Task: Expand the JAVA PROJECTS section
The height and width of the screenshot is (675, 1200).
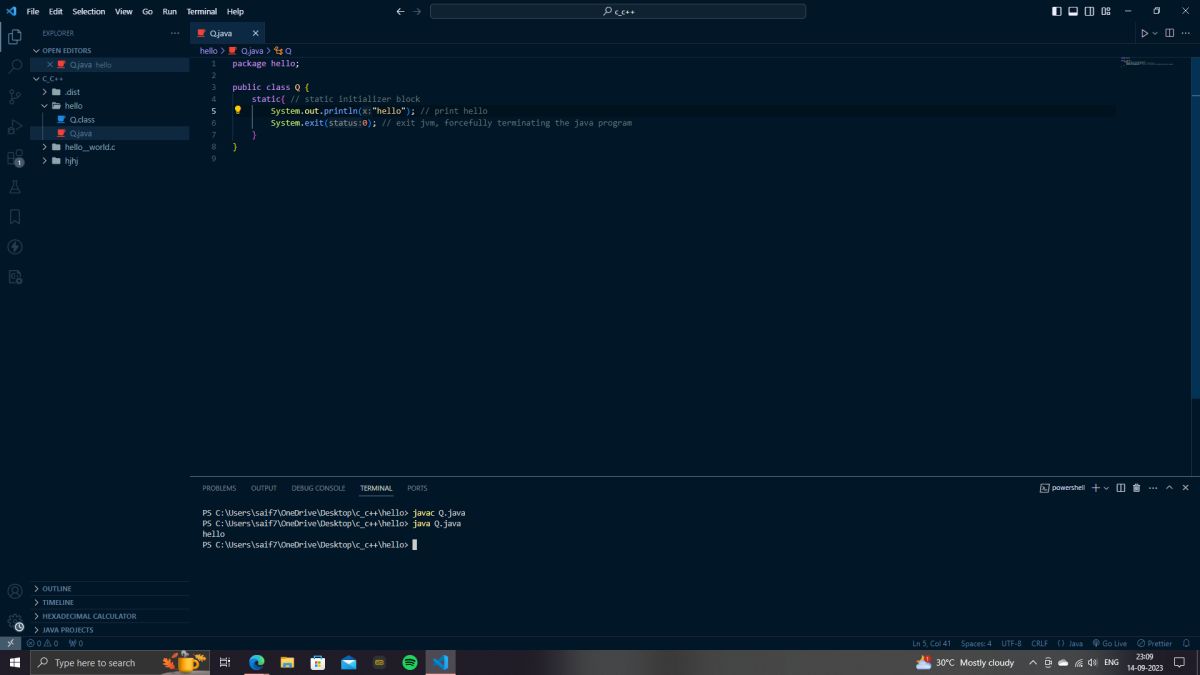Action: [110, 630]
